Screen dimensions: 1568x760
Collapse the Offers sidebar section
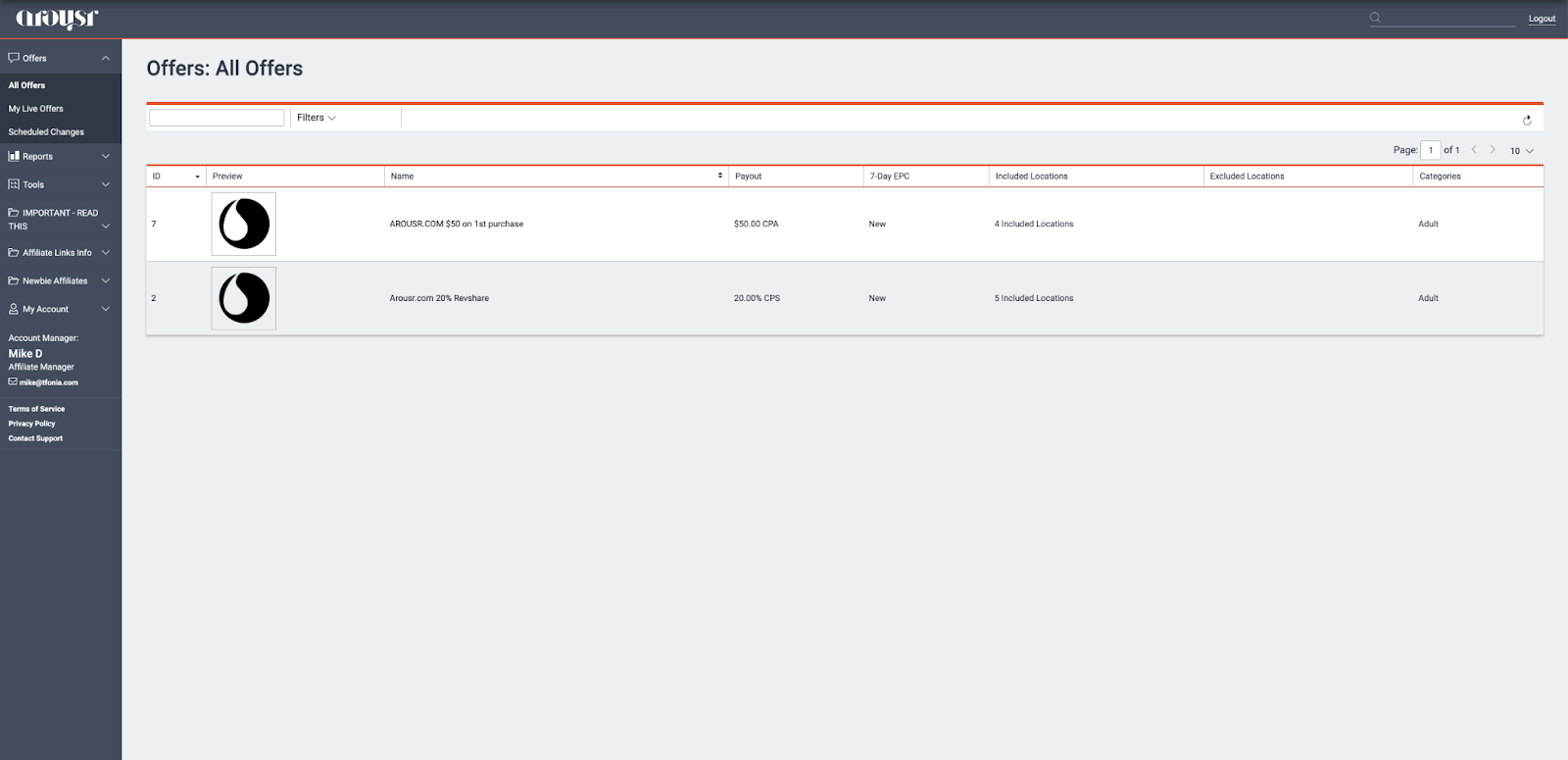click(x=106, y=59)
